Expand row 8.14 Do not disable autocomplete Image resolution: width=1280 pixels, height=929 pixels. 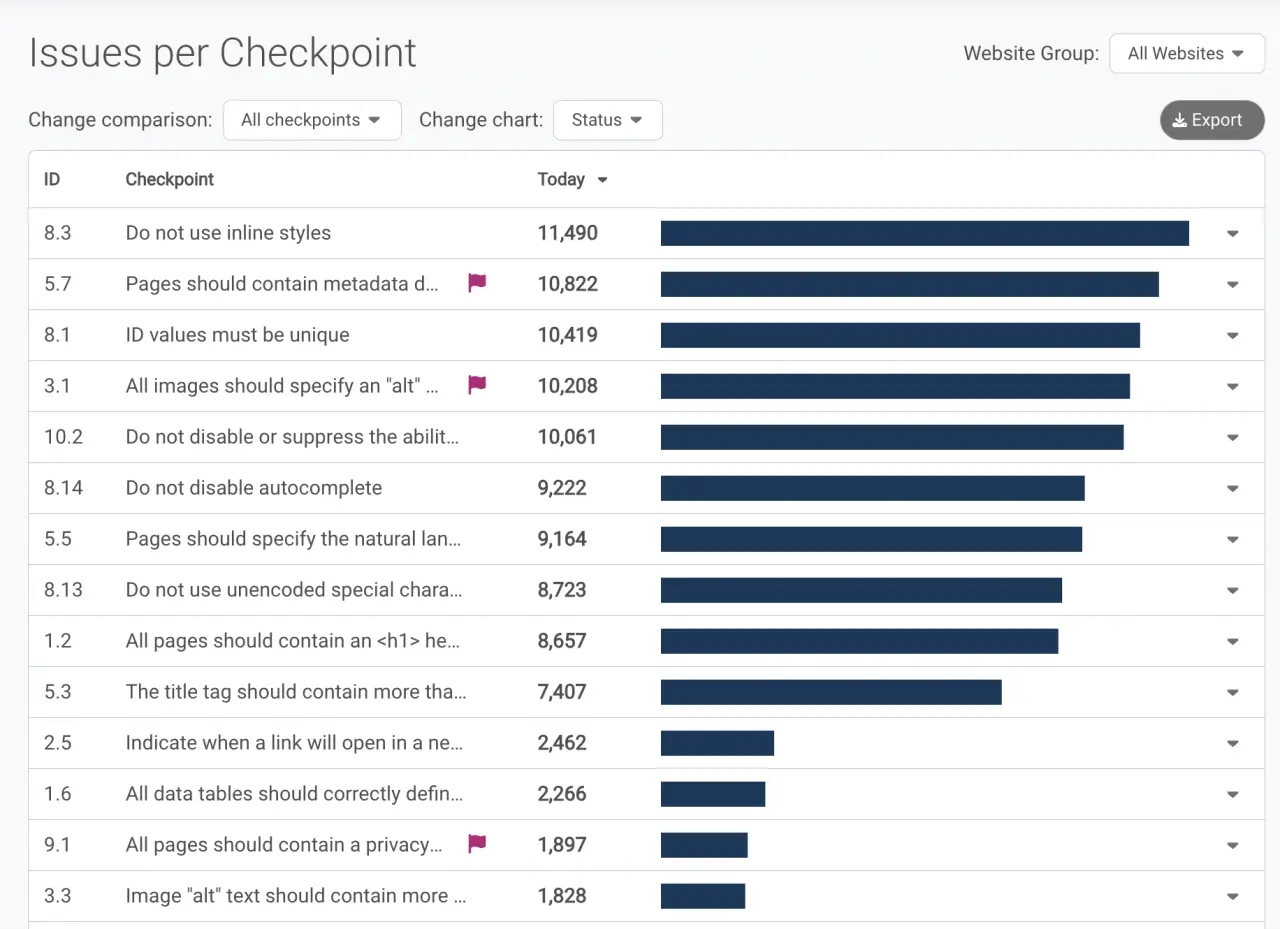[x=1232, y=488]
